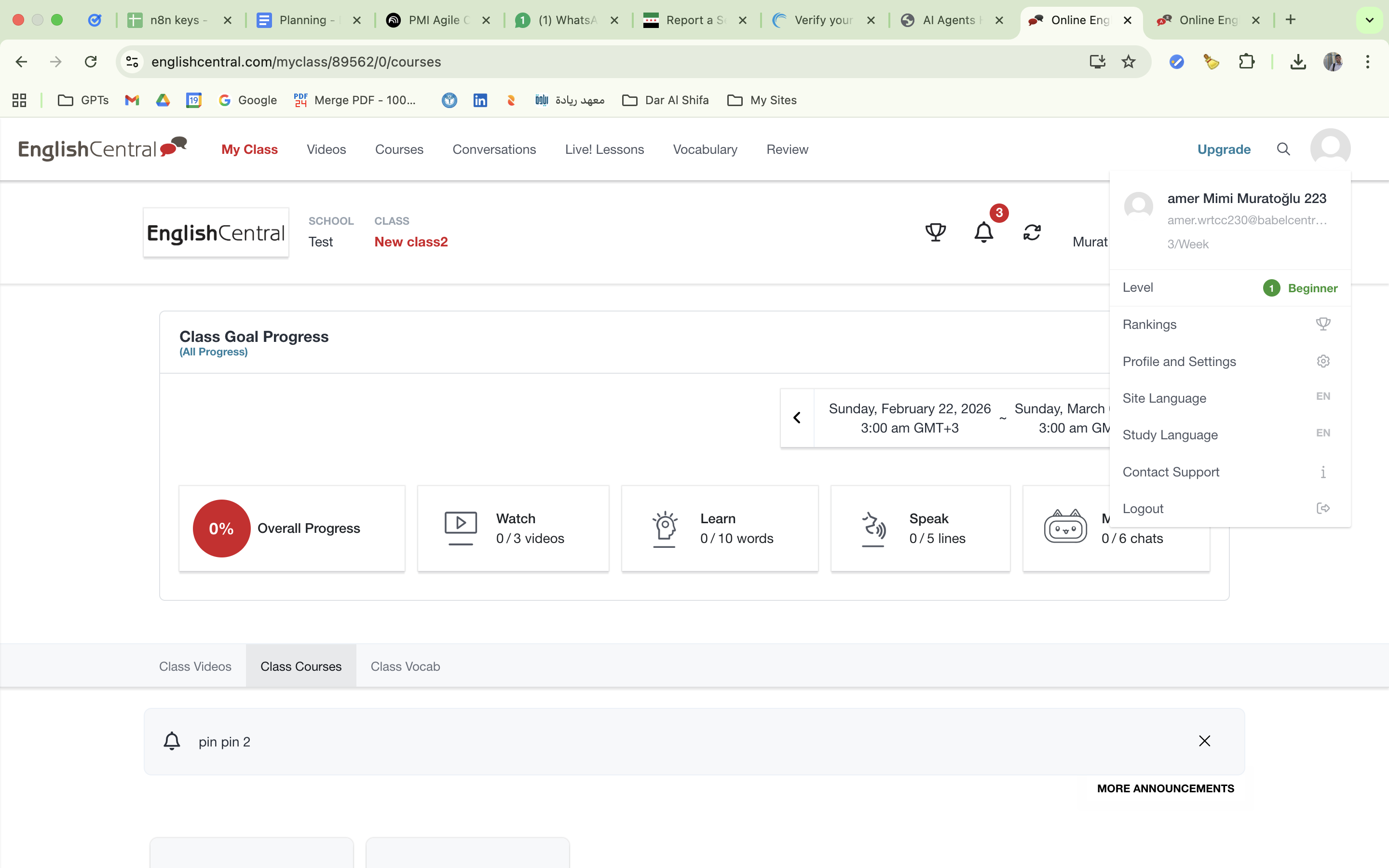
Task: Click the Speak lines progress card
Action: coord(920,528)
